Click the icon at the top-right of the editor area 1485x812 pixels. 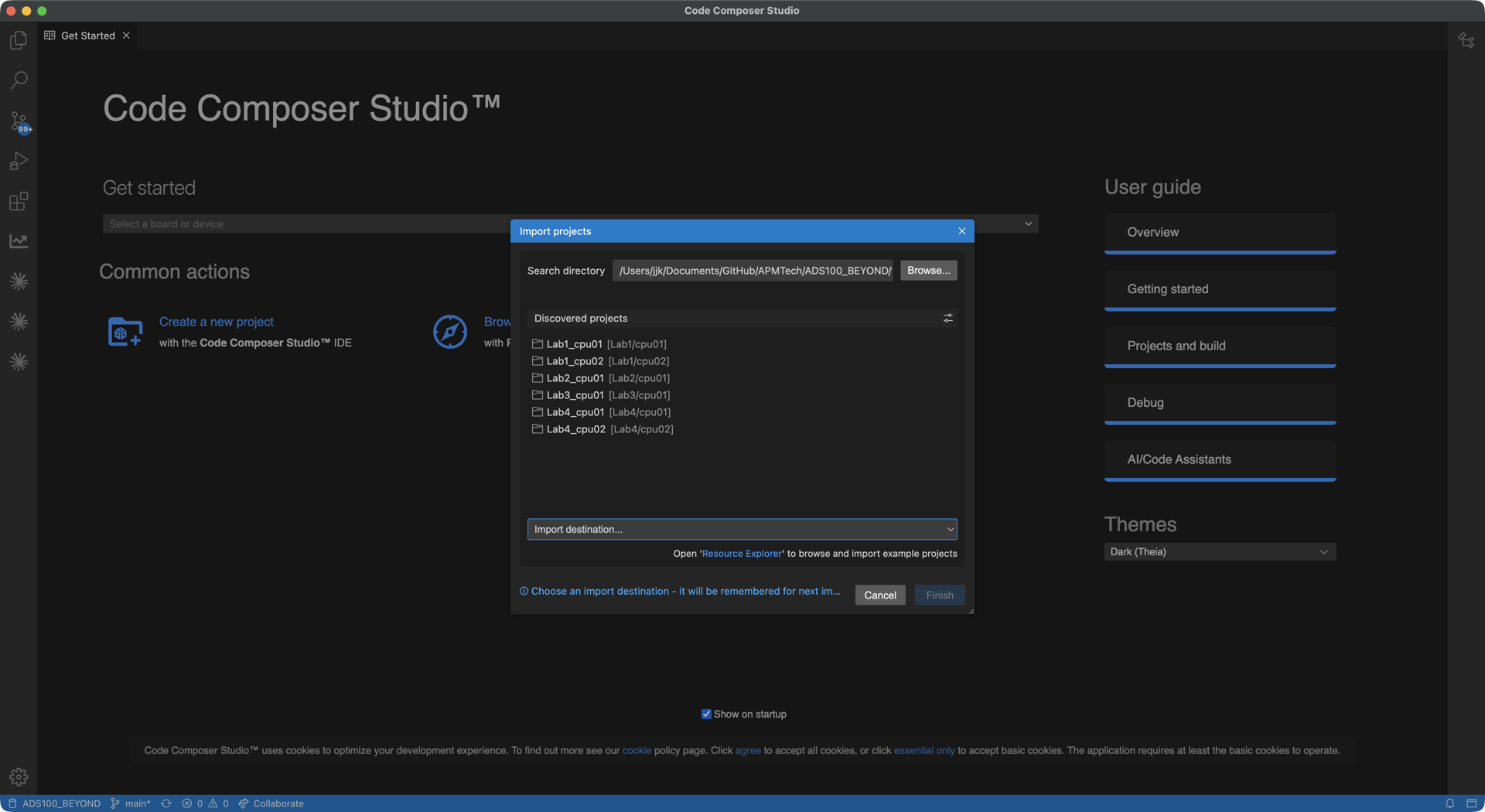[x=1466, y=39]
